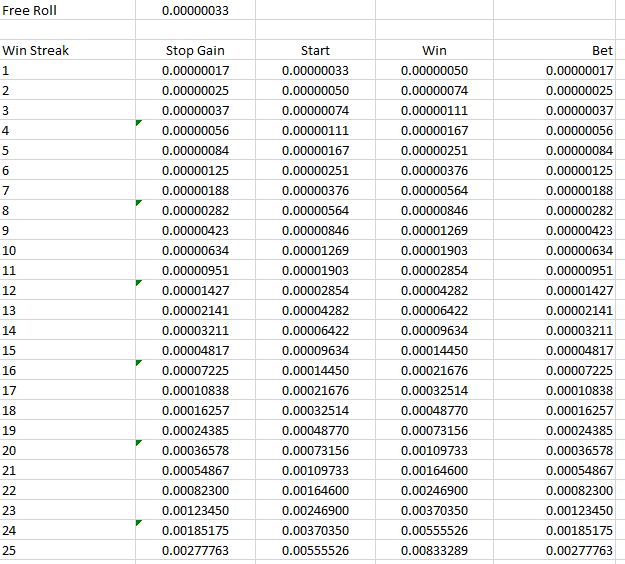Click the 'Start' column header cell
The width and height of the screenshot is (625, 564).
315,50
